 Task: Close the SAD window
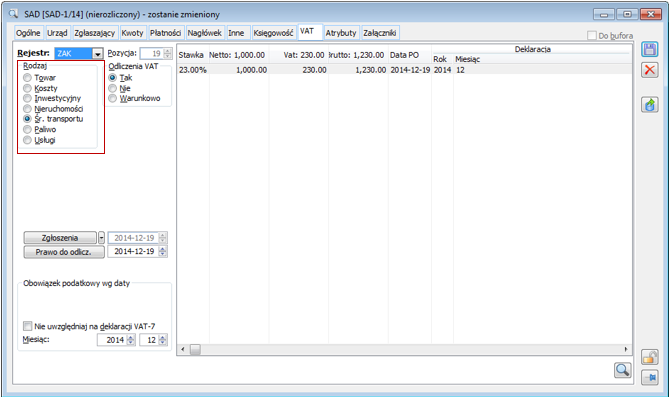(651, 14)
